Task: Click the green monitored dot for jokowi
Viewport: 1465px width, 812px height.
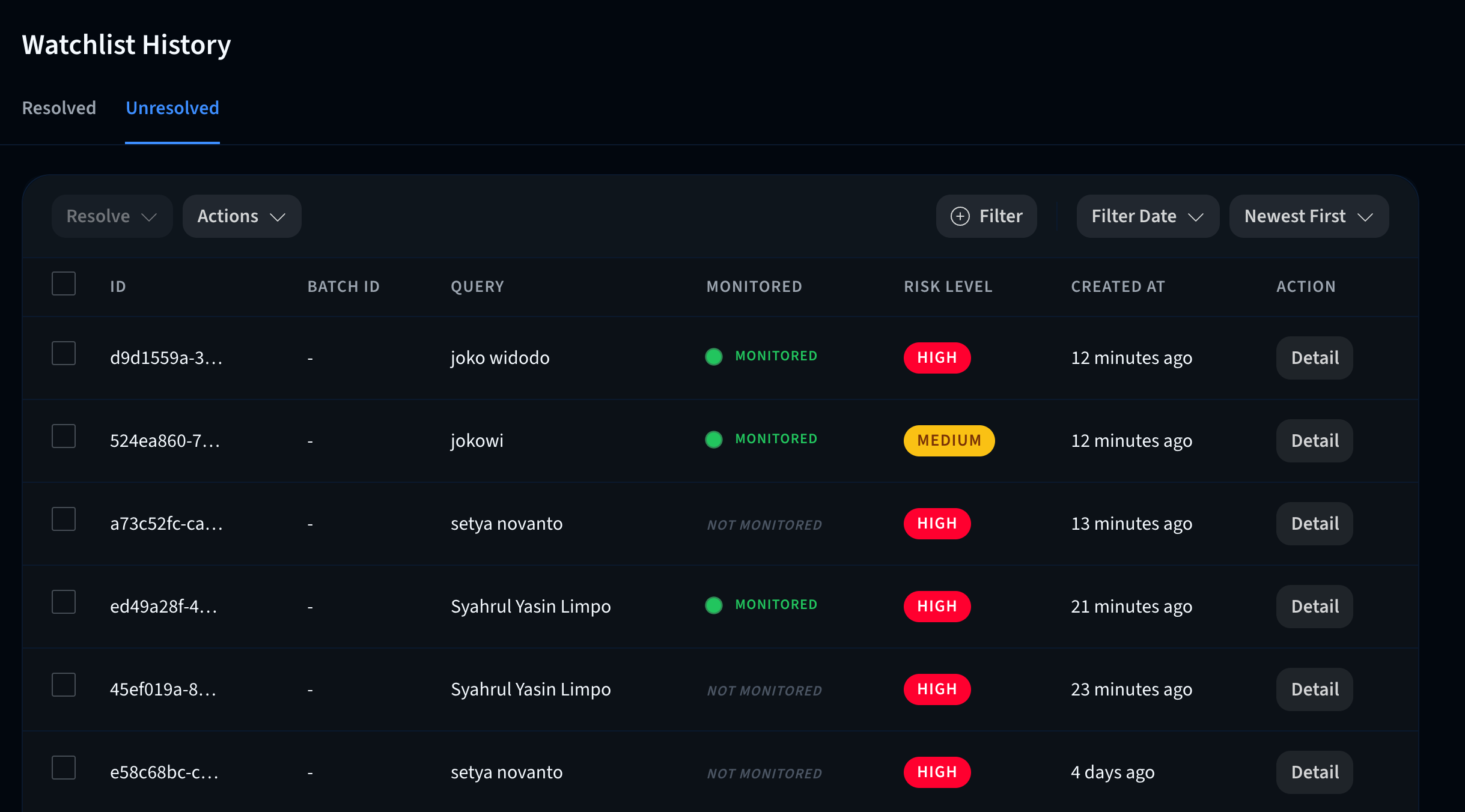Action: [713, 440]
